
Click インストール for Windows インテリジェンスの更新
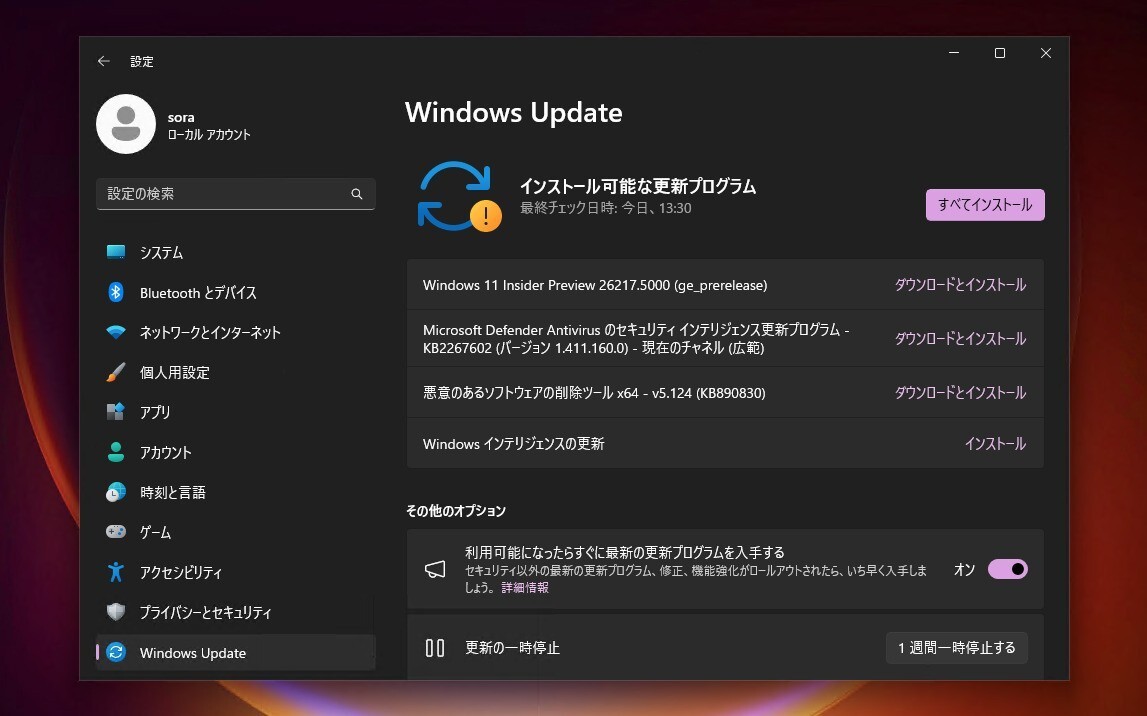pos(995,443)
